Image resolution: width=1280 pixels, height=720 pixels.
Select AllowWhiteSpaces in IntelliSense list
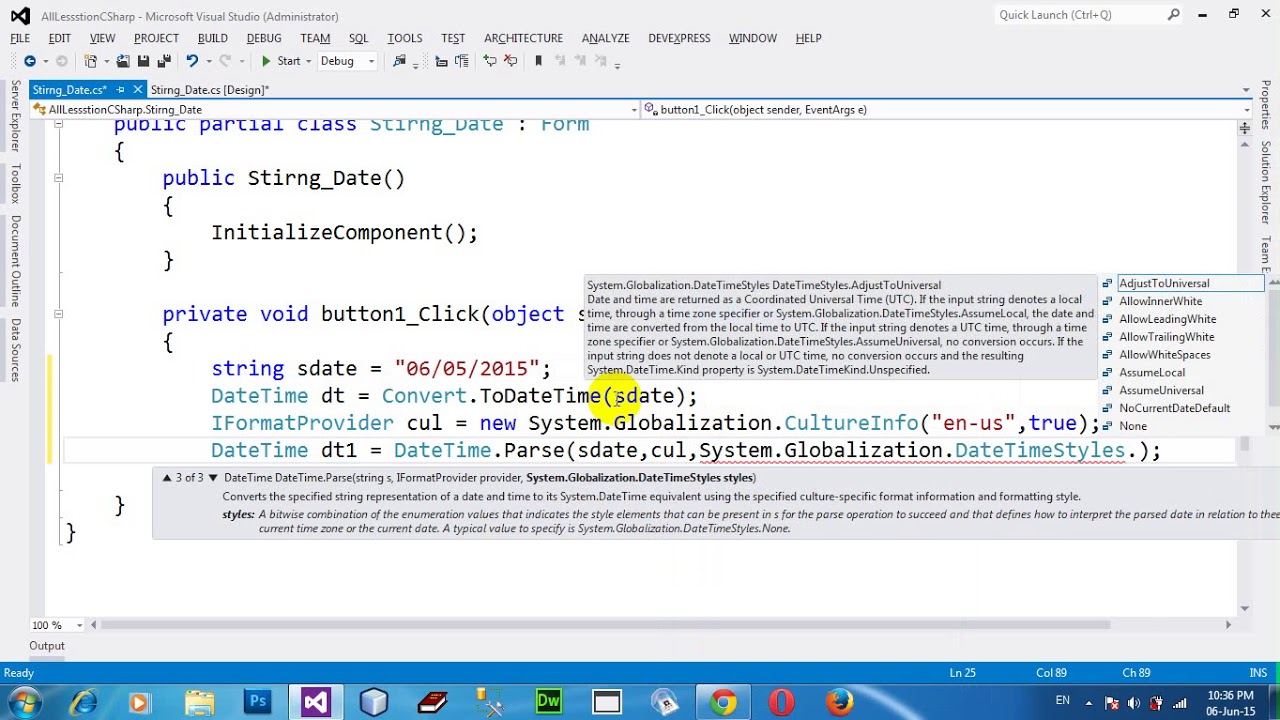tap(1182, 355)
